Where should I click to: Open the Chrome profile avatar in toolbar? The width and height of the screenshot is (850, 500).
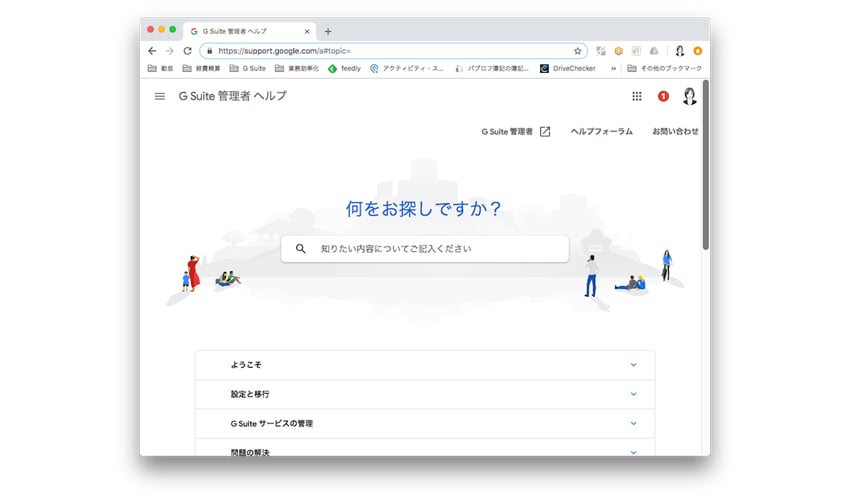[x=679, y=51]
